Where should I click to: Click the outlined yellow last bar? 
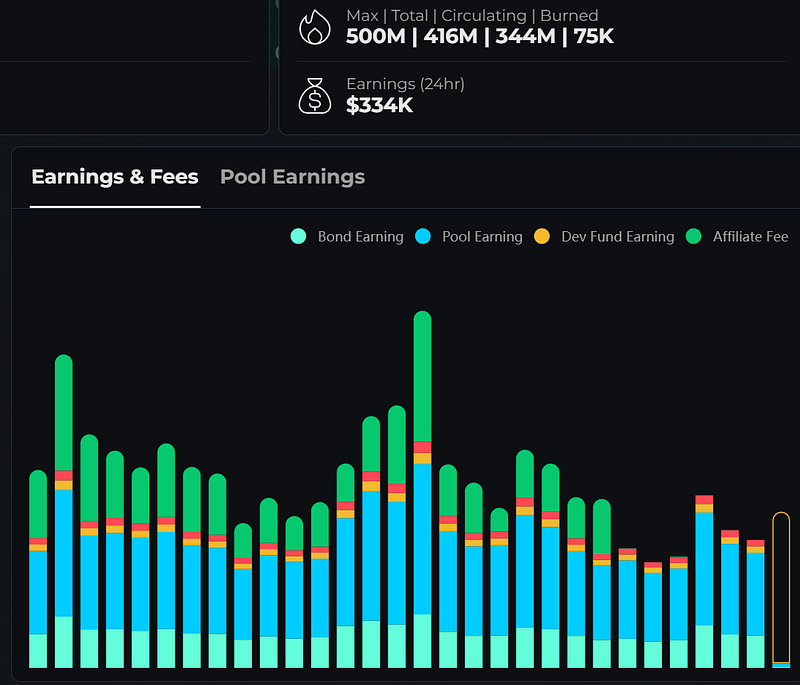(781, 589)
